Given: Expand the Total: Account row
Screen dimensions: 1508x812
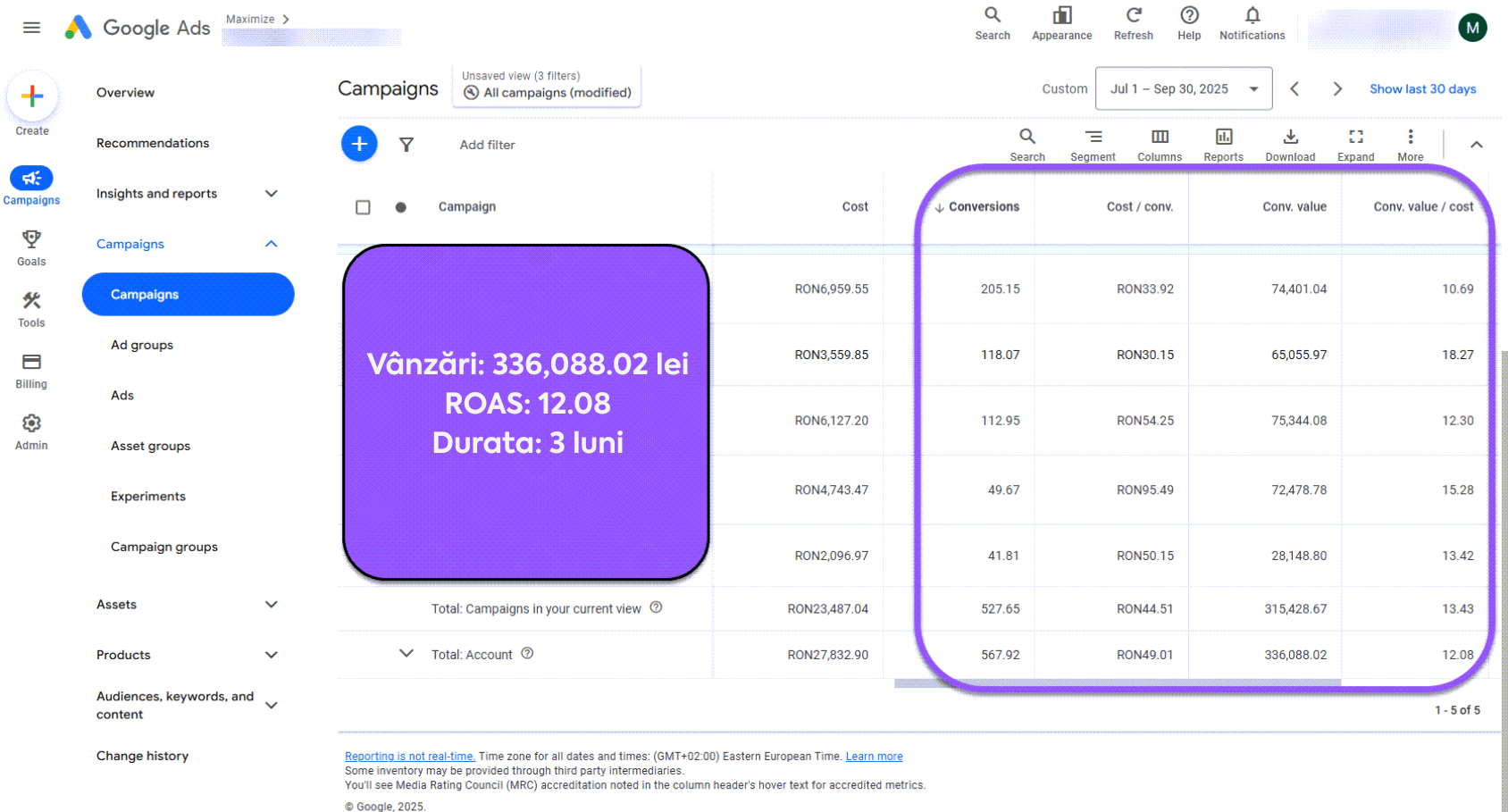Looking at the screenshot, I should pos(407,654).
